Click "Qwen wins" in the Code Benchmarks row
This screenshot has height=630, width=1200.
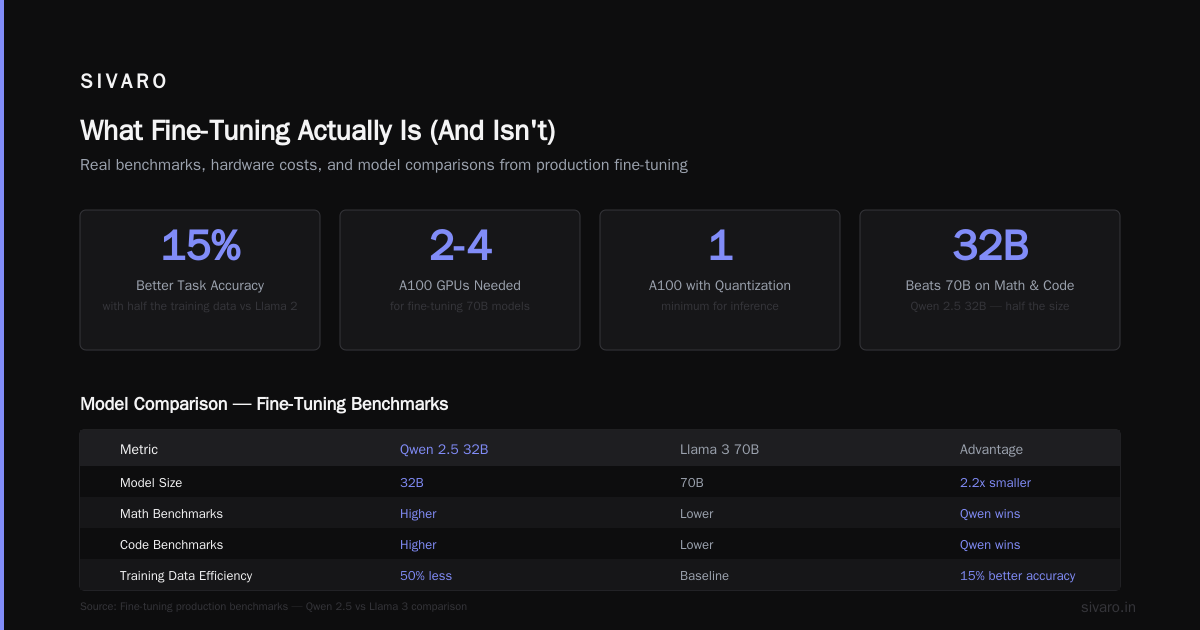990,545
